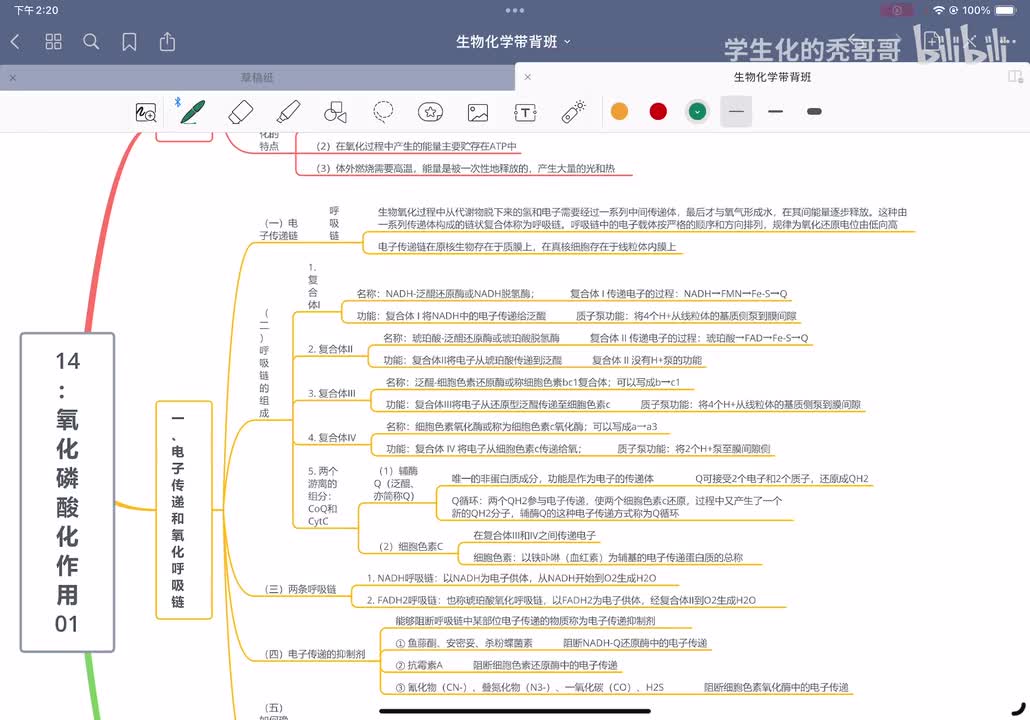Select the thinnest stroke width

736,112
